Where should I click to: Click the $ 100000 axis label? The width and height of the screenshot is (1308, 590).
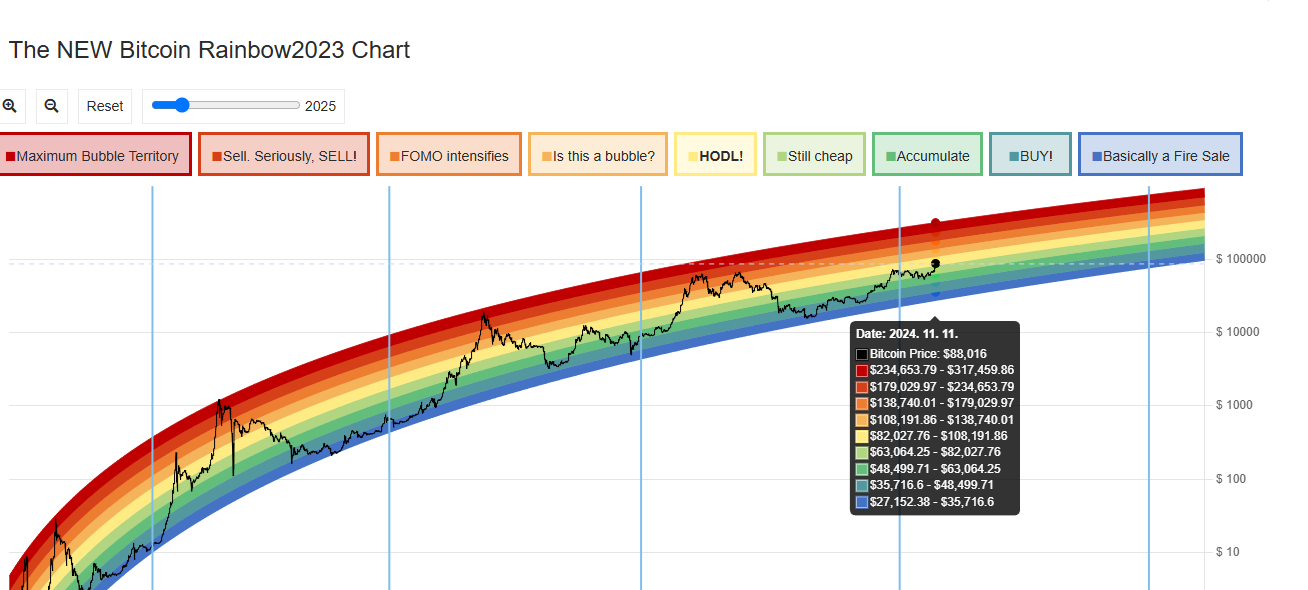tap(1241, 259)
